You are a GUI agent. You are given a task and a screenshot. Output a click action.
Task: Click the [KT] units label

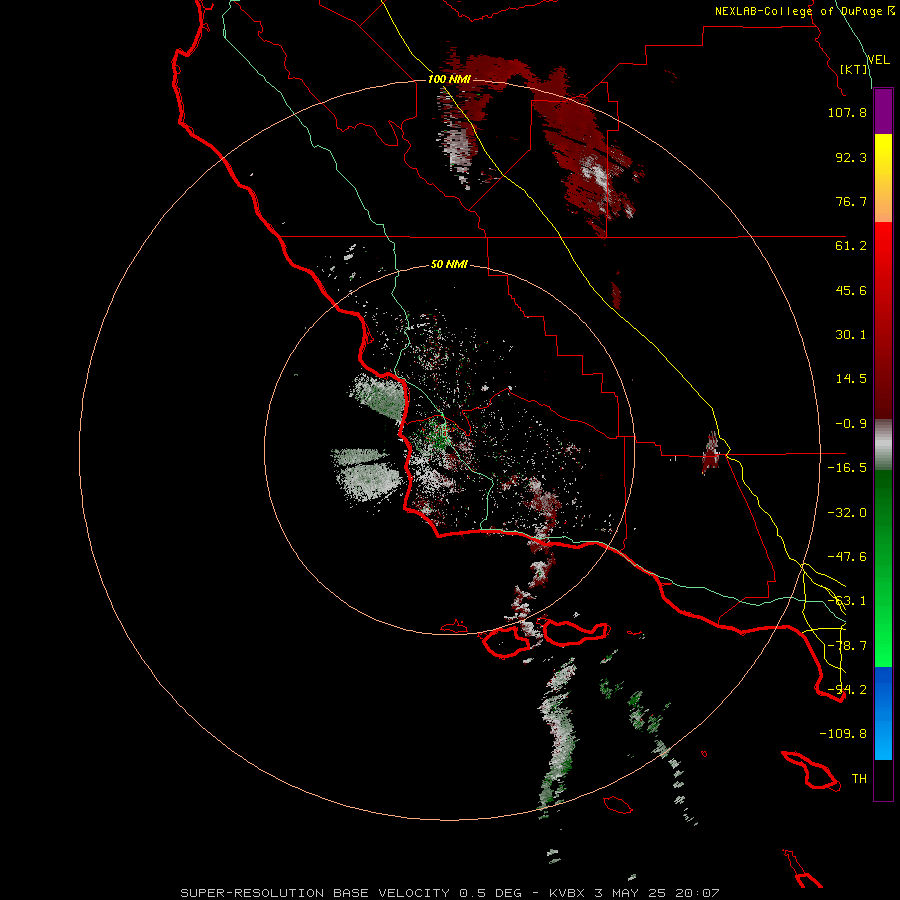coord(853,69)
